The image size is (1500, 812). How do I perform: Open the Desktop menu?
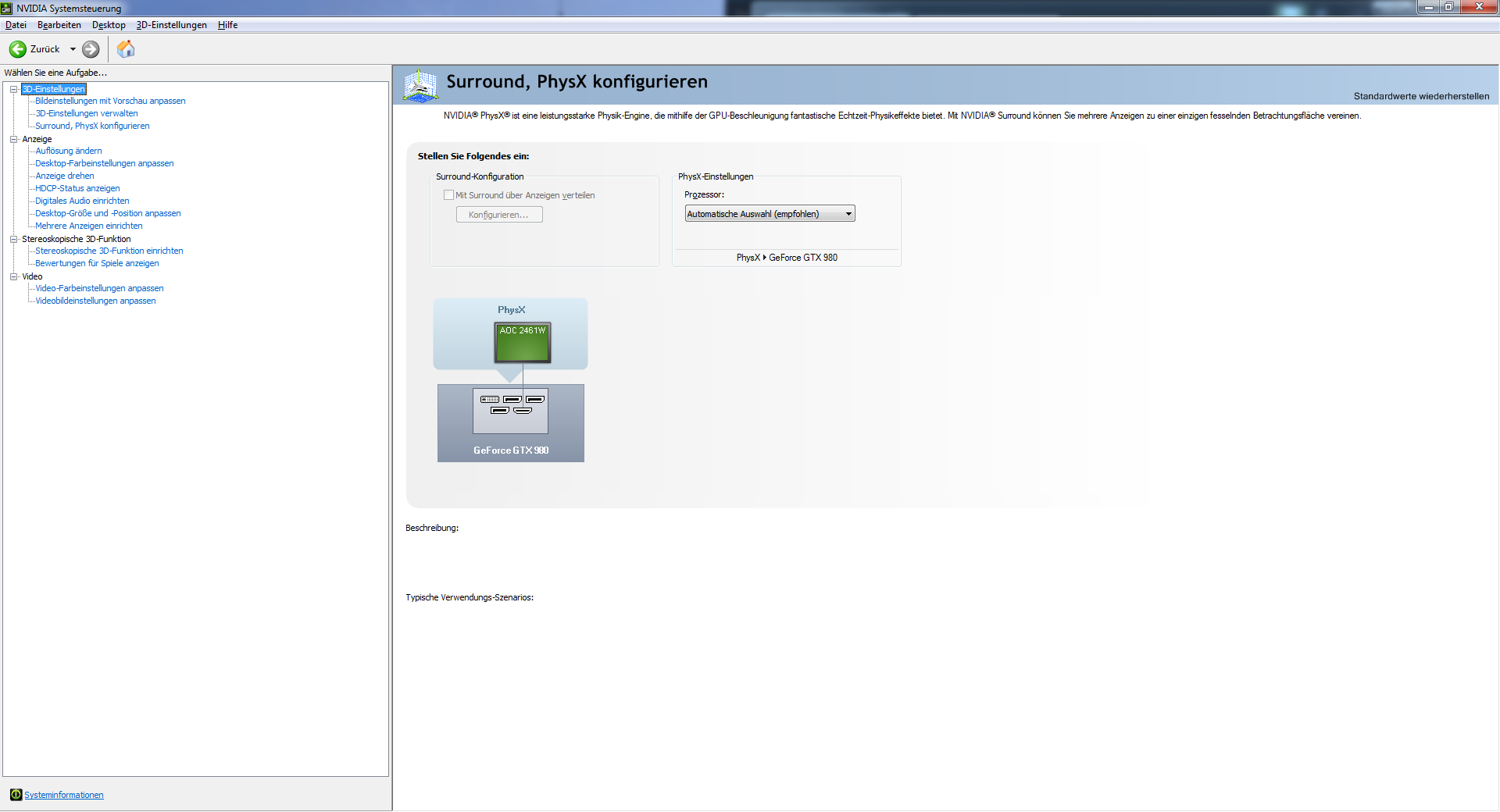click(x=109, y=25)
